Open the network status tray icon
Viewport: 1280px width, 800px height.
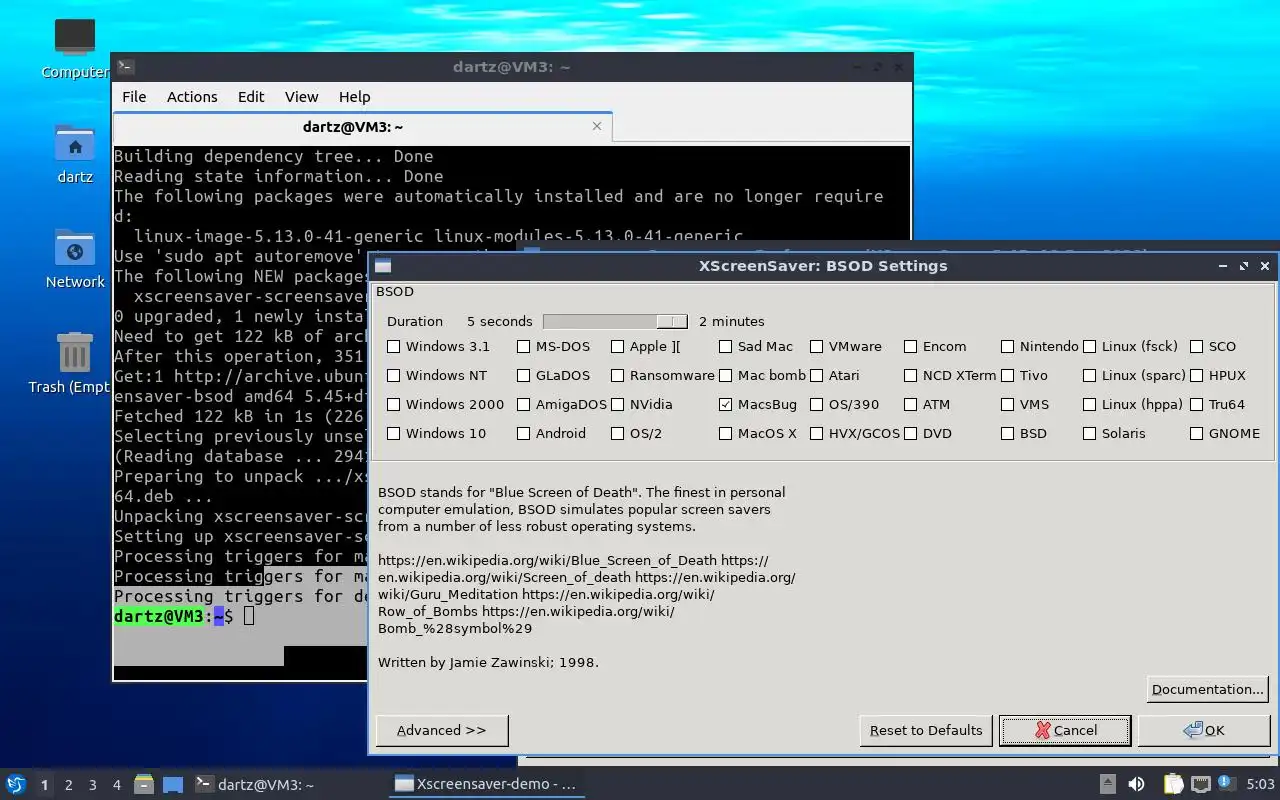tap(1201, 784)
